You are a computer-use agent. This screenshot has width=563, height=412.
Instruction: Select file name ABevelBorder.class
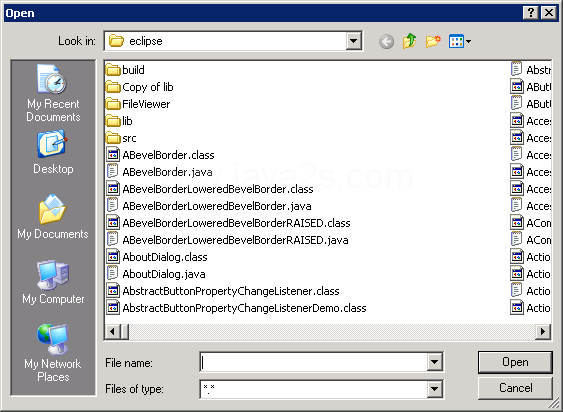point(168,155)
